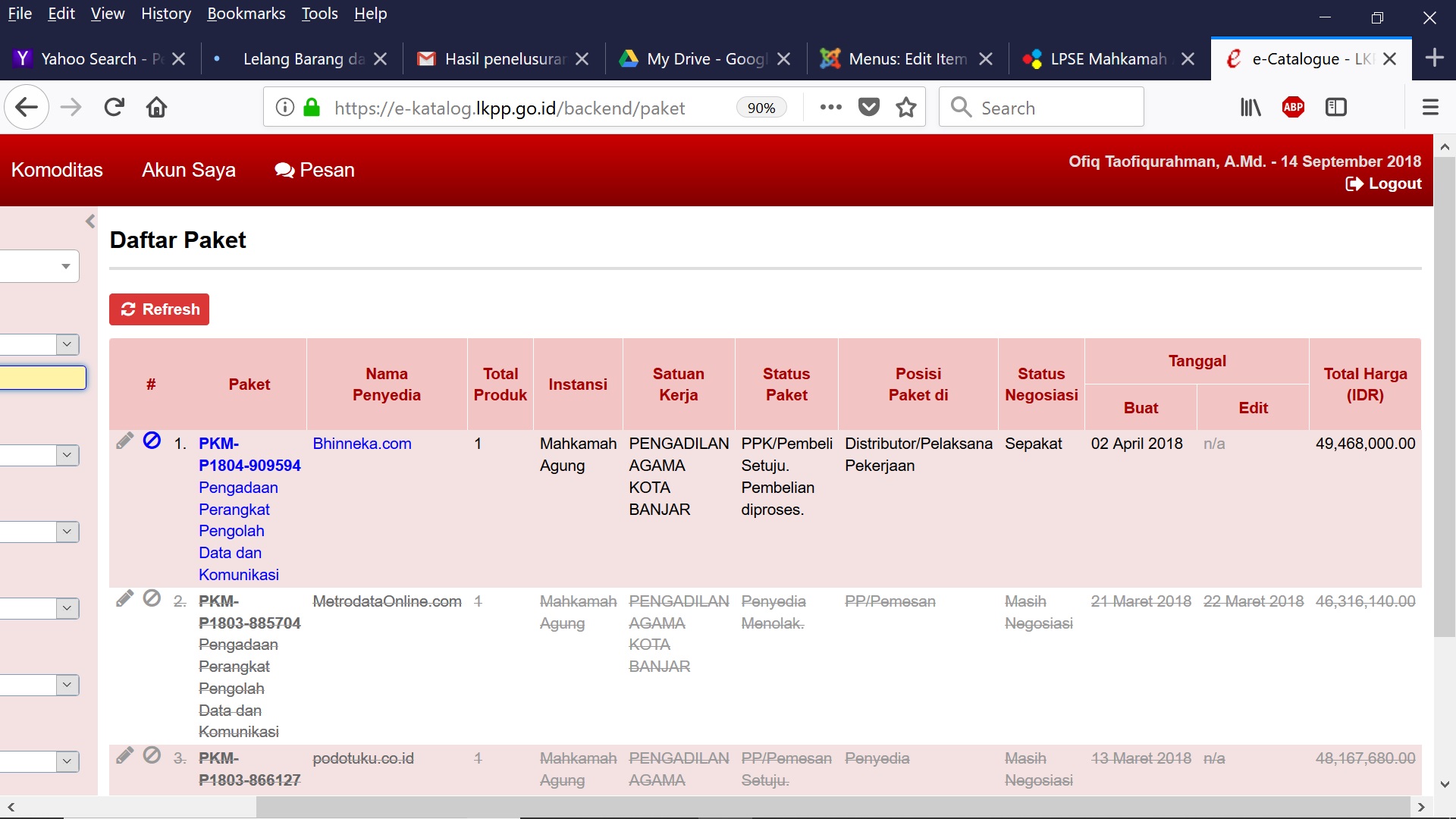
Task: Open page actions three-dots menu
Action: [831, 108]
